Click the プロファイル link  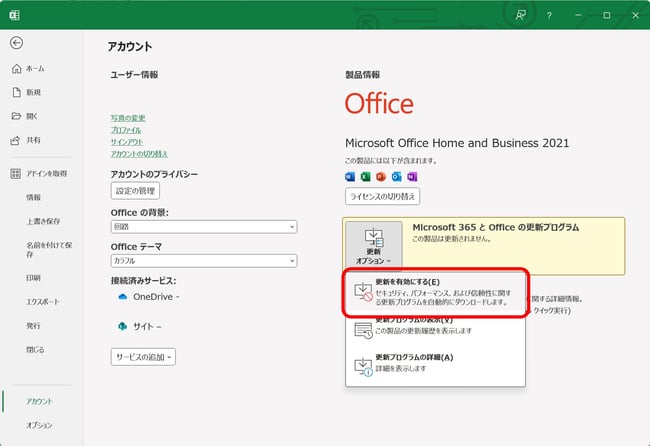[x=126, y=130]
